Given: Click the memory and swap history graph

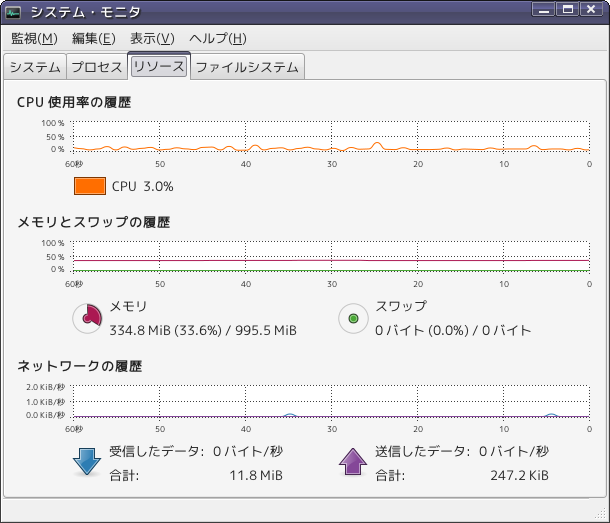Looking at the screenshot, I should [331, 256].
